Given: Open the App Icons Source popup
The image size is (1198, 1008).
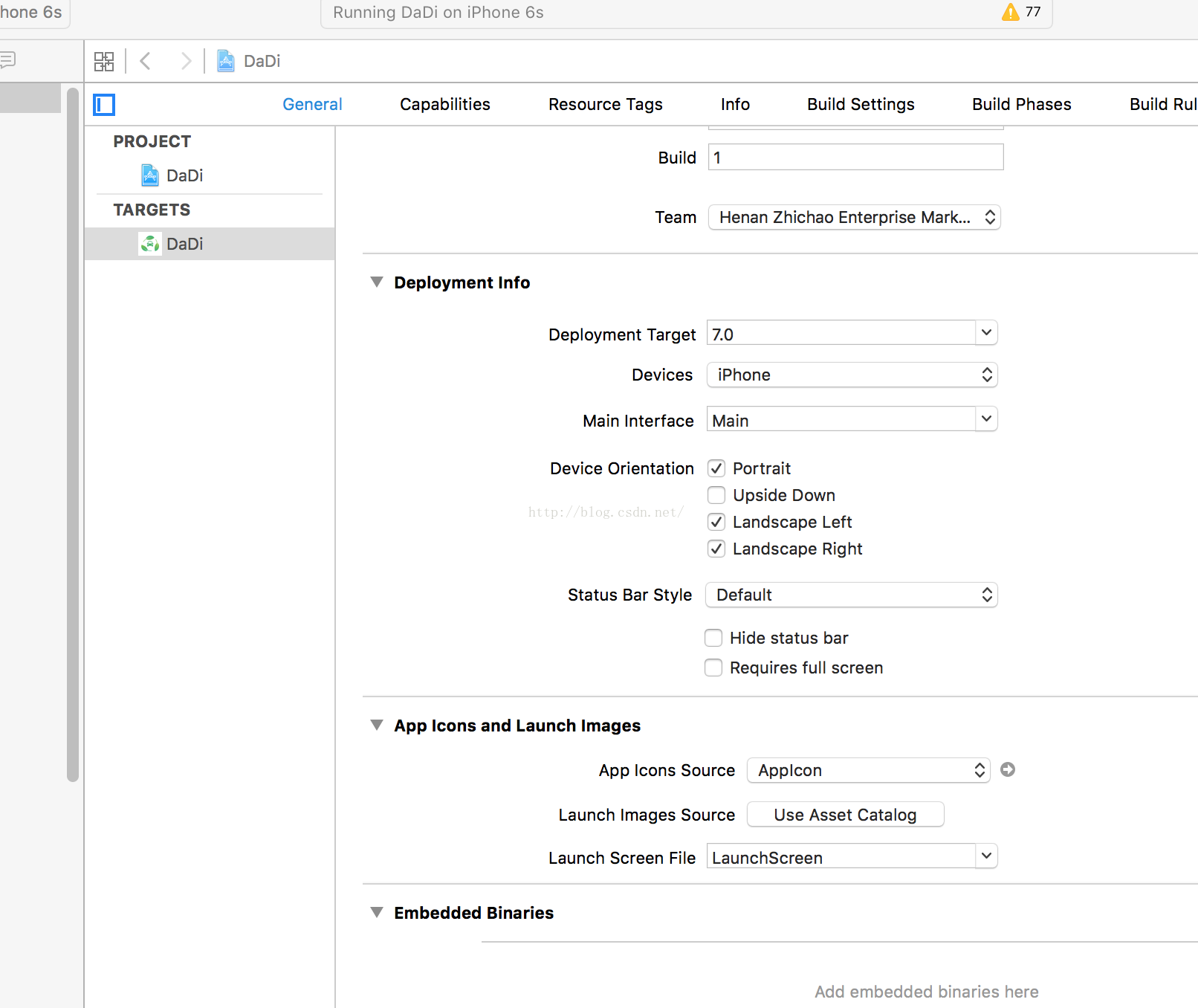Looking at the screenshot, I should click(869, 770).
